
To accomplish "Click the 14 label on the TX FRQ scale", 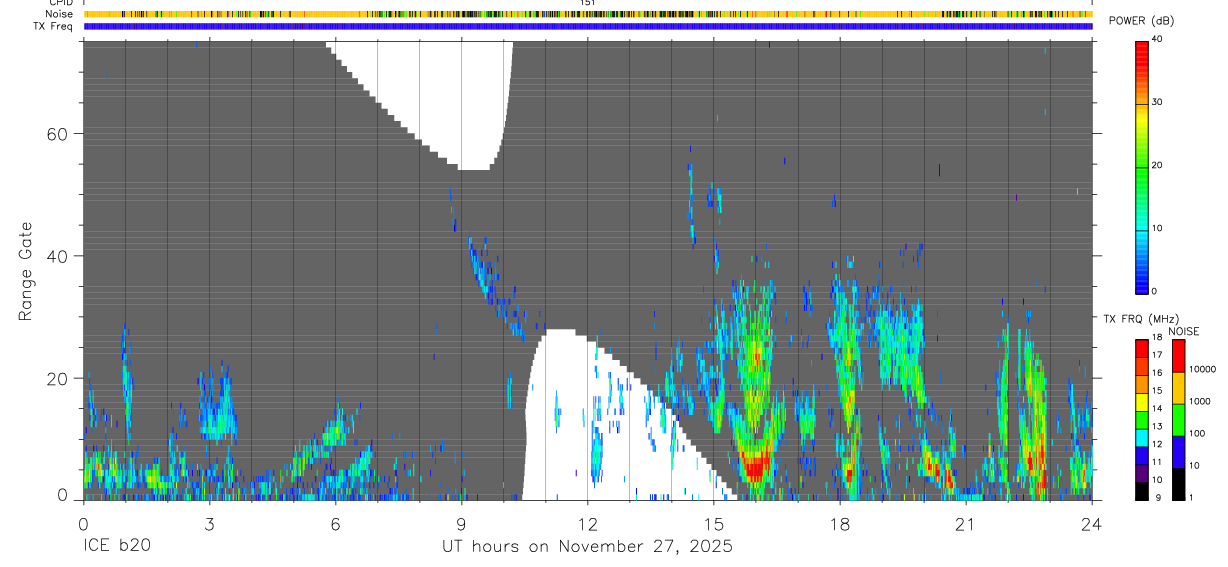I will click(x=1157, y=409).
